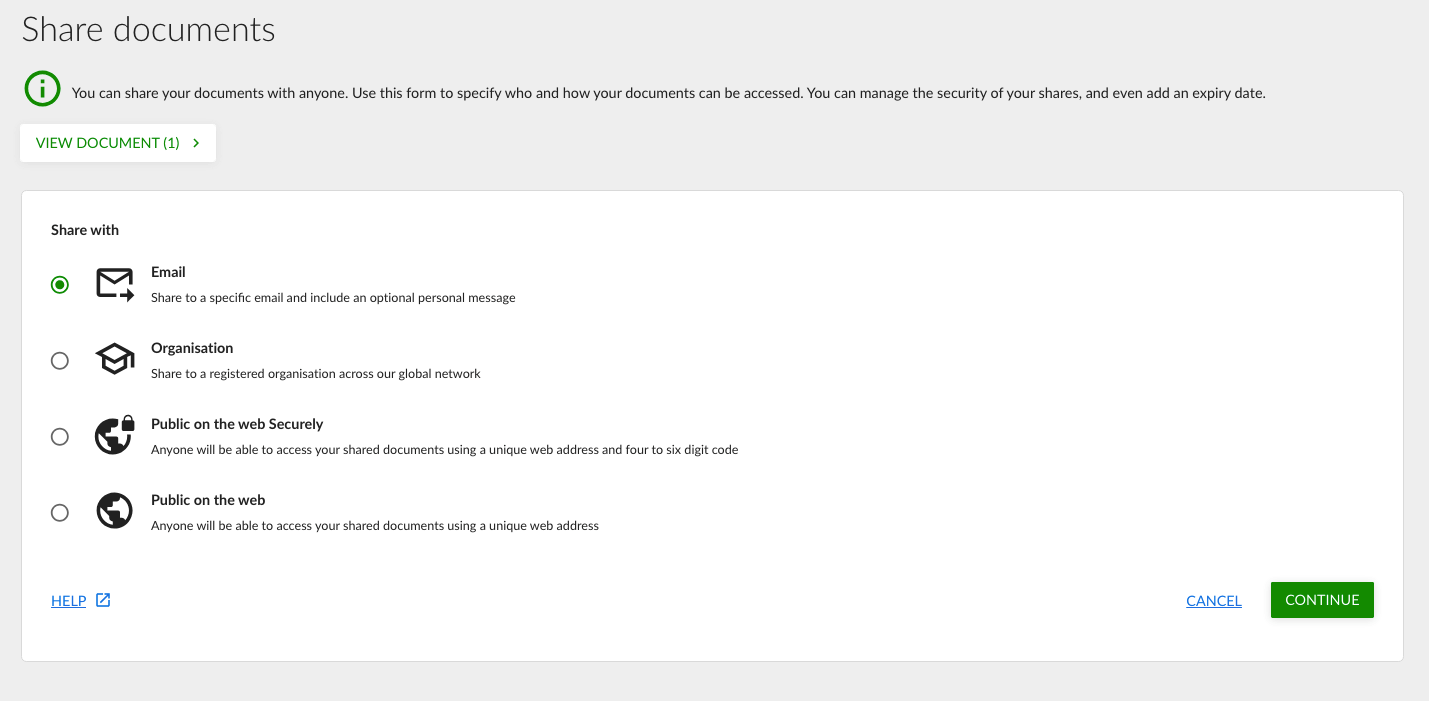Click the Share documents page heading
Screen dimensions: 1429x701
(148, 30)
